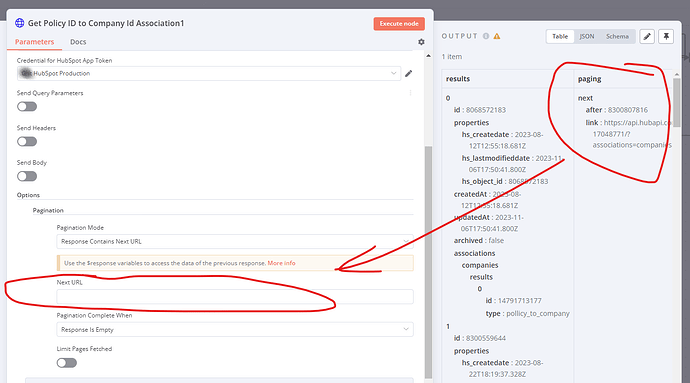690x383 pixels.
Task: Open Pagination Mode dropdown
Action: pos(235,241)
